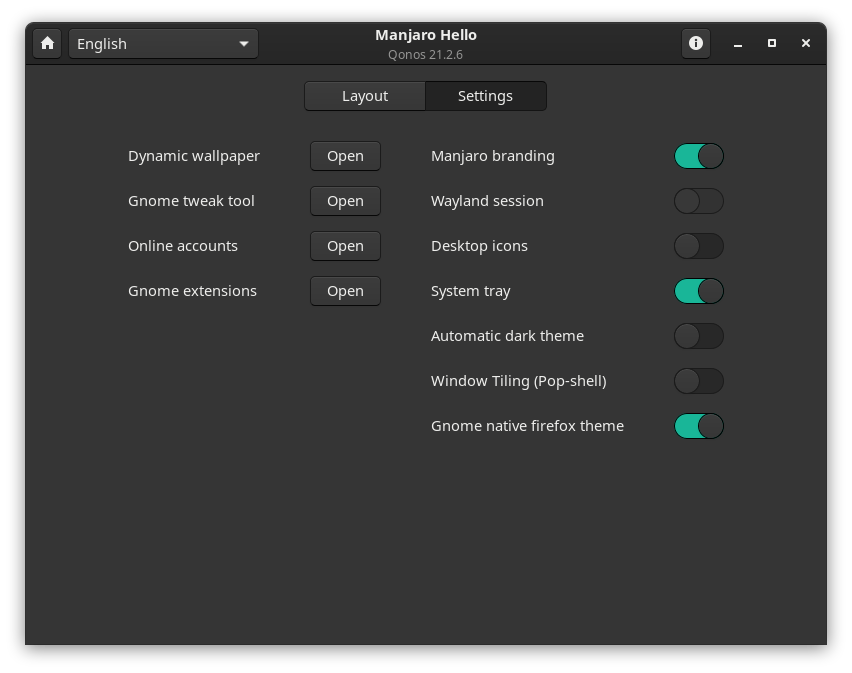
Task: Turn on Desktop icons switch
Action: tap(698, 246)
